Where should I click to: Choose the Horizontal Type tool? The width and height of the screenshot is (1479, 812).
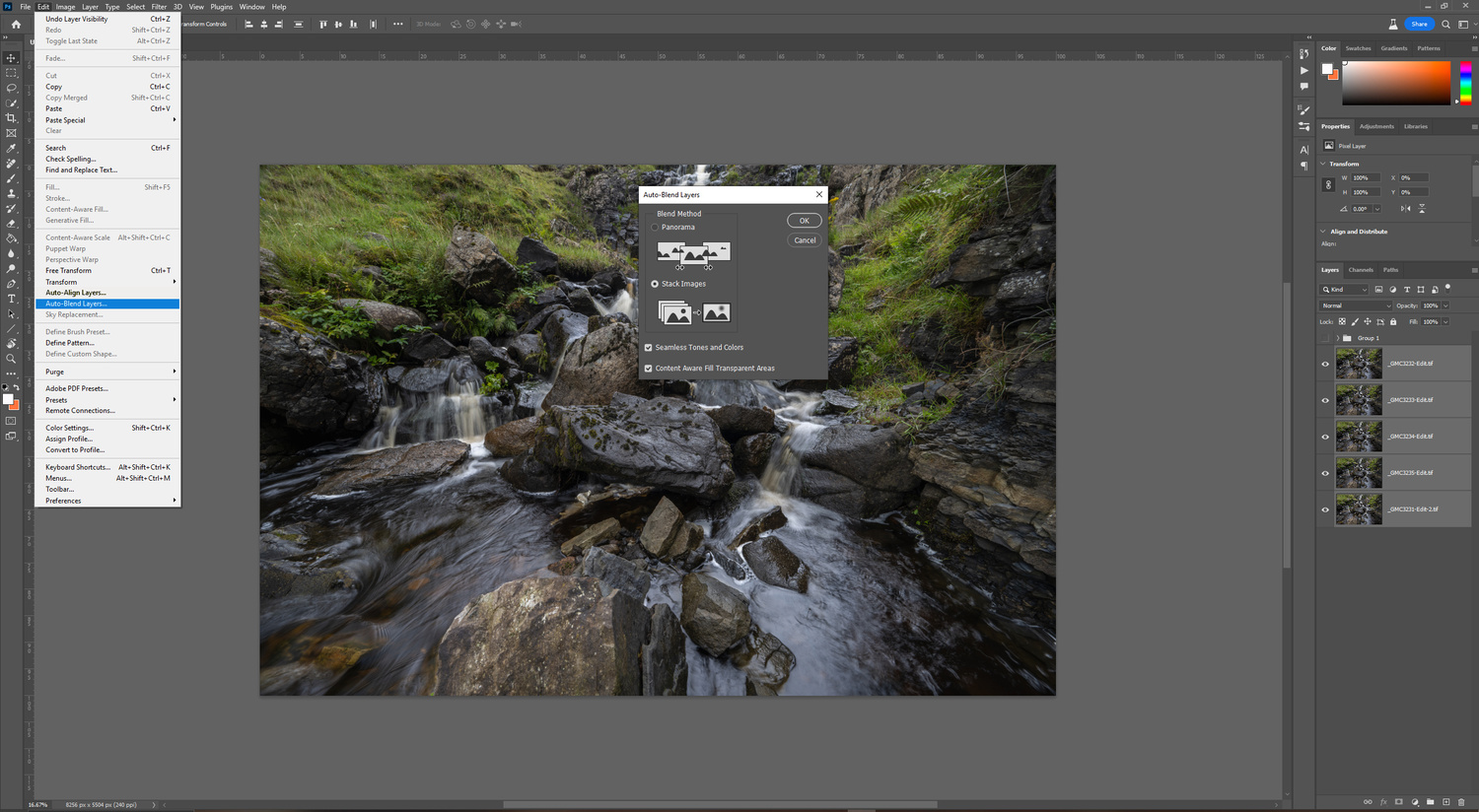coord(11,299)
